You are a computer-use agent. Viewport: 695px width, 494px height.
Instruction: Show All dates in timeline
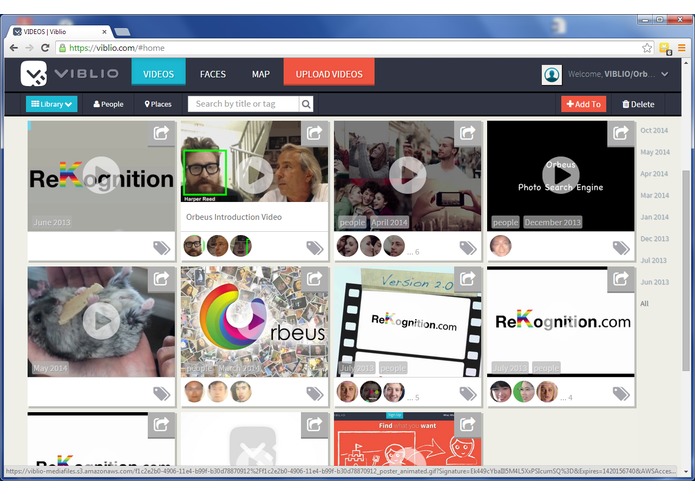(x=644, y=304)
